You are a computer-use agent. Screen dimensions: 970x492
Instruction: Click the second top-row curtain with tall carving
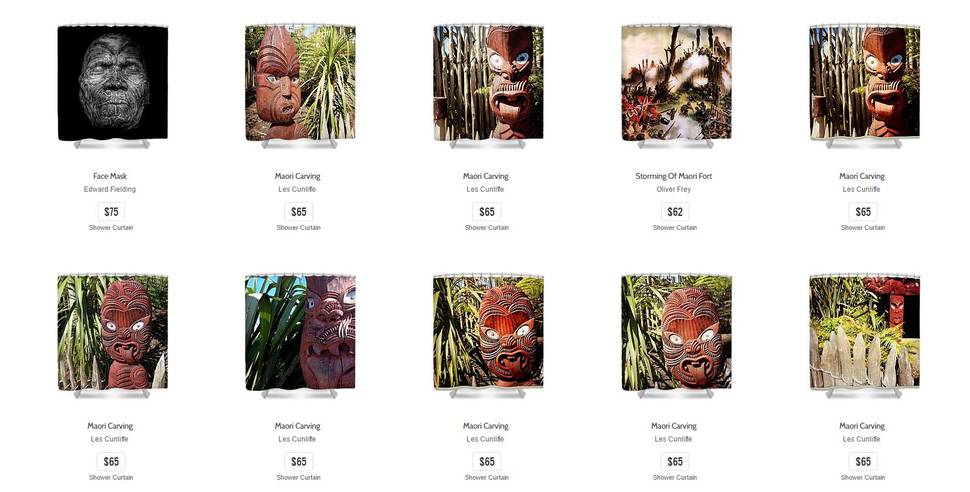click(300, 83)
